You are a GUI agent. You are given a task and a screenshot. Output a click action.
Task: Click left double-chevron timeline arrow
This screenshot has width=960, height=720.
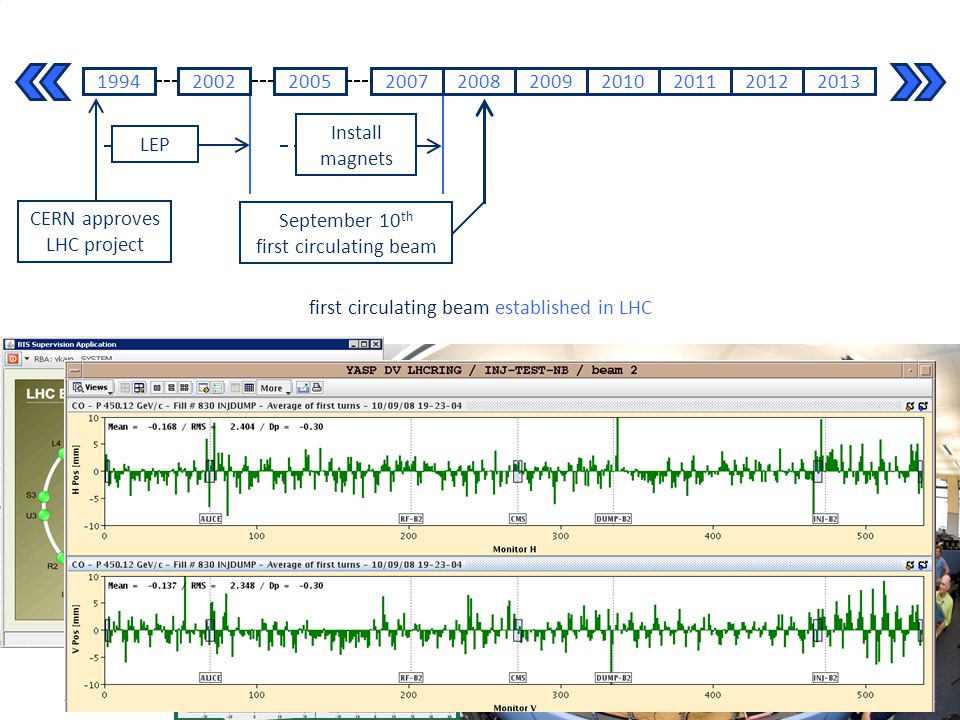click(43, 81)
